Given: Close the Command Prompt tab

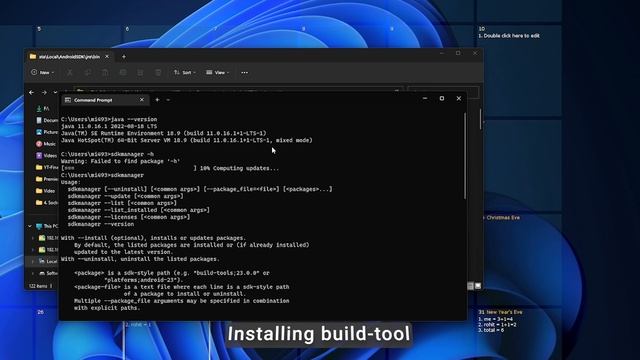Looking at the screenshot, I should click(142, 100).
